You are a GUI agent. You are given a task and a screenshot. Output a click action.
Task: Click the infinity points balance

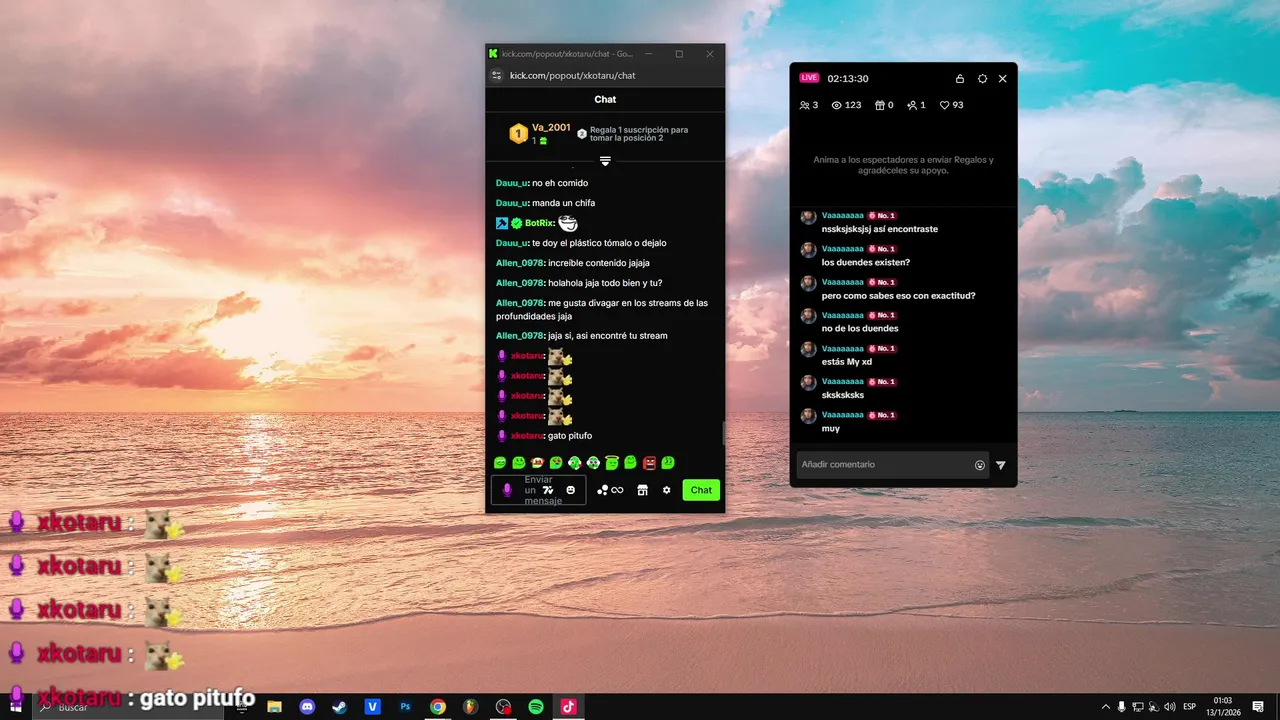tap(617, 490)
